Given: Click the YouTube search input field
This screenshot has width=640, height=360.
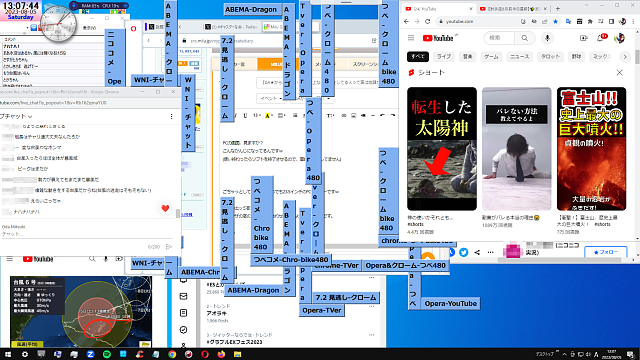Looking at the screenshot, I should (x=500, y=38).
